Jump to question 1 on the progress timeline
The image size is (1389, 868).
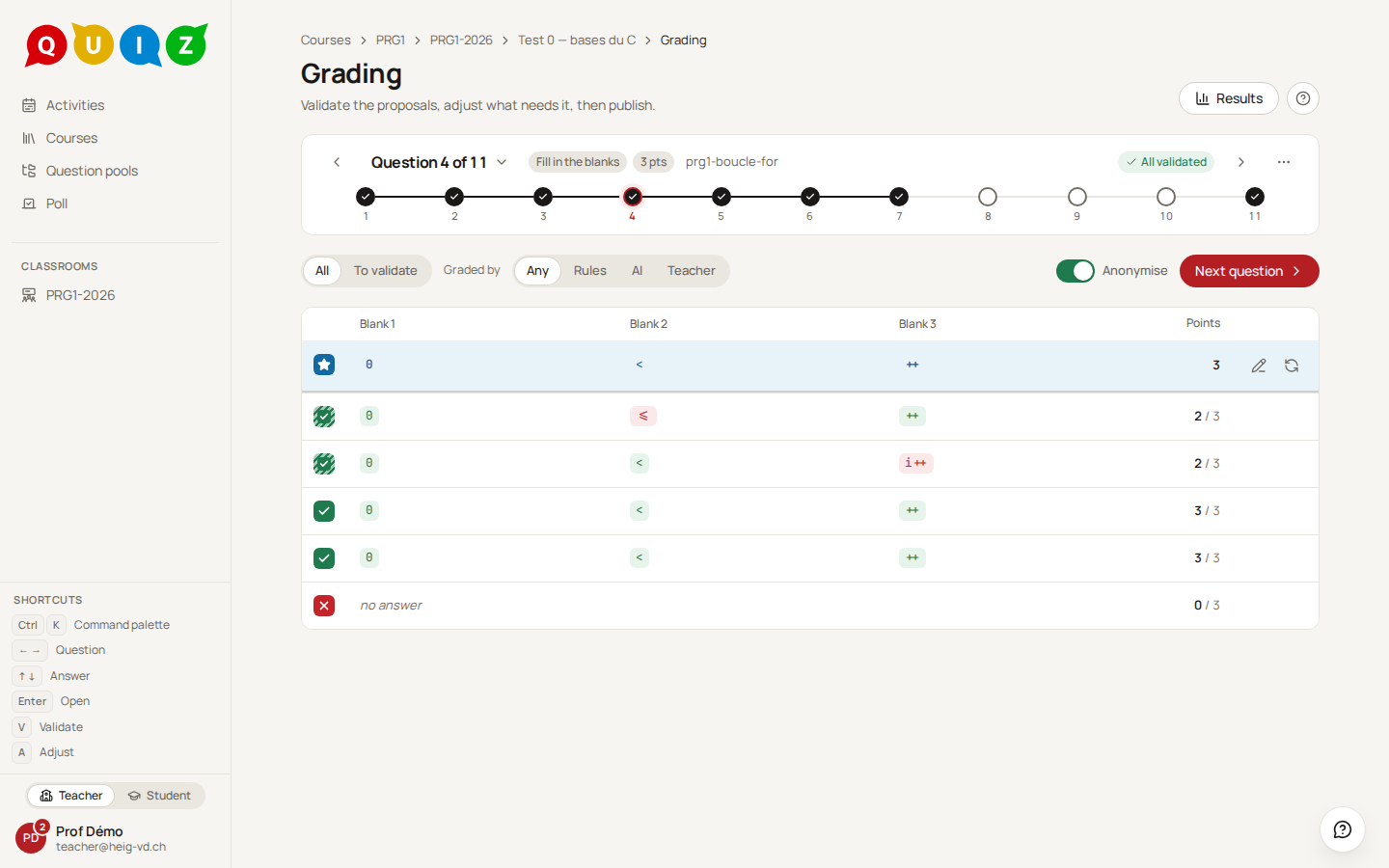[x=366, y=197]
